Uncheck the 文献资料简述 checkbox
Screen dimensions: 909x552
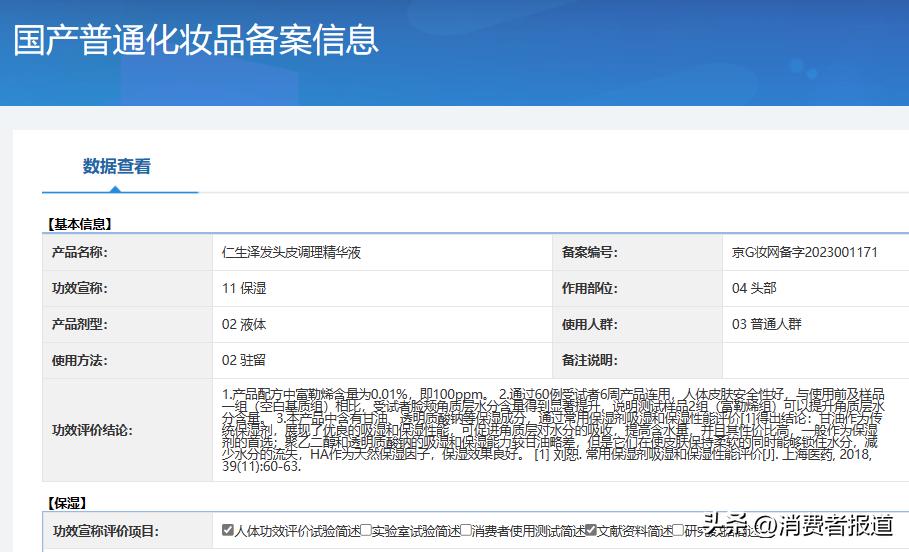[591, 529]
